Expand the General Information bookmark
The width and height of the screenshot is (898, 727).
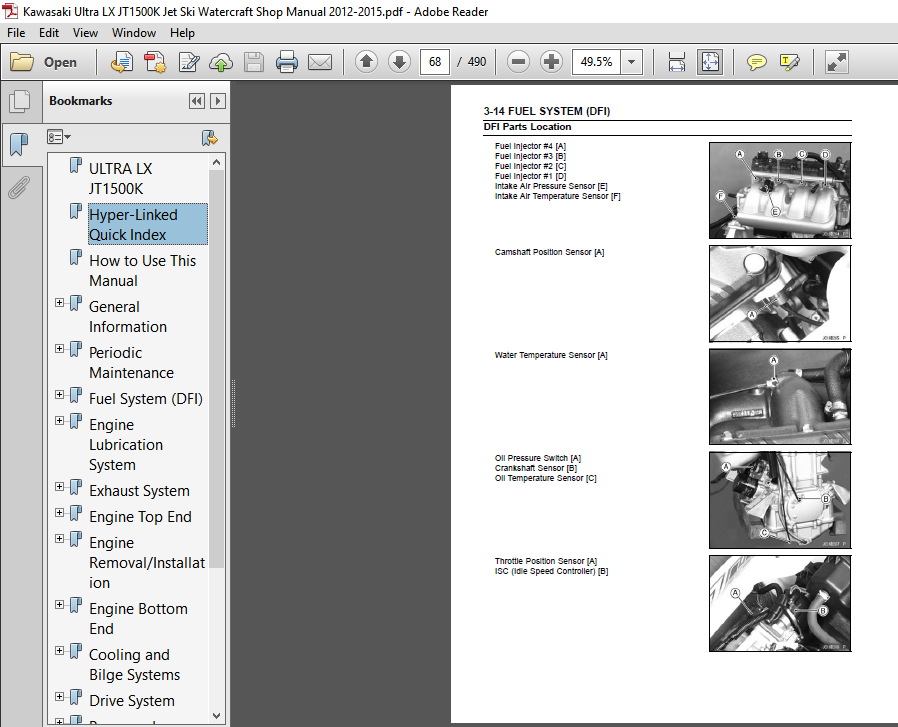60,302
